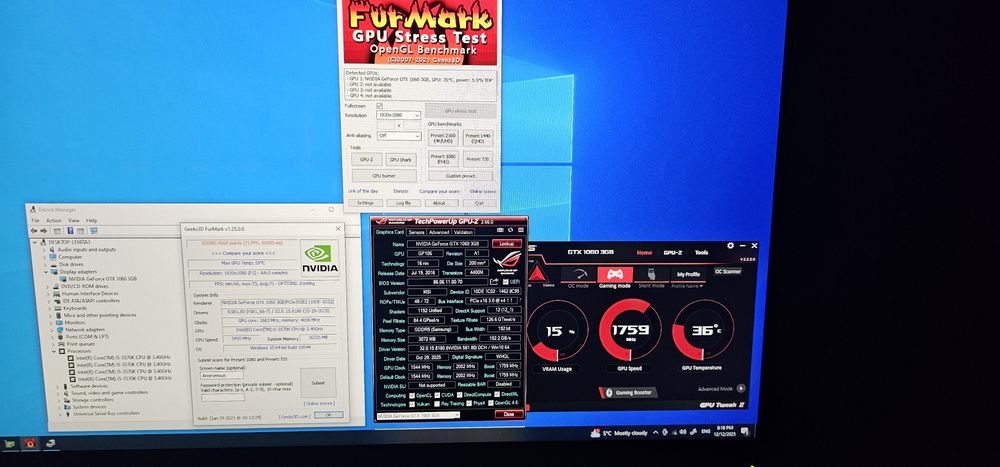The image size is (1000, 467).
Task: Toggle UEFI checkbox in GPU-Z
Action: point(506,282)
